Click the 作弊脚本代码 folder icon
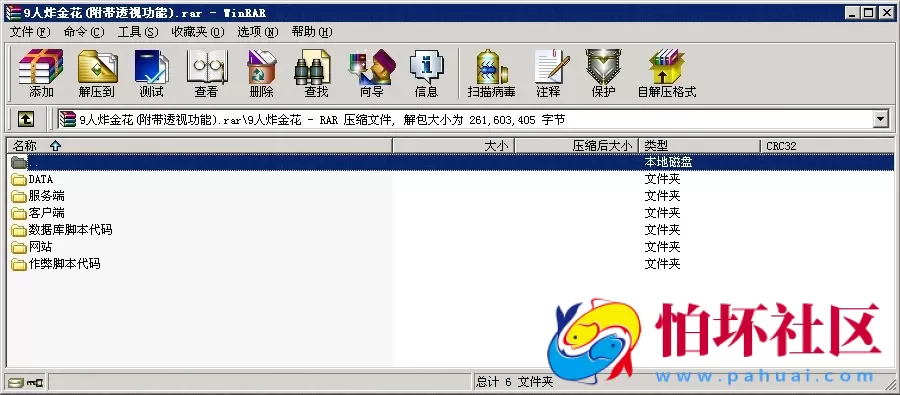This screenshot has width=900, height=395. [19, 264]
